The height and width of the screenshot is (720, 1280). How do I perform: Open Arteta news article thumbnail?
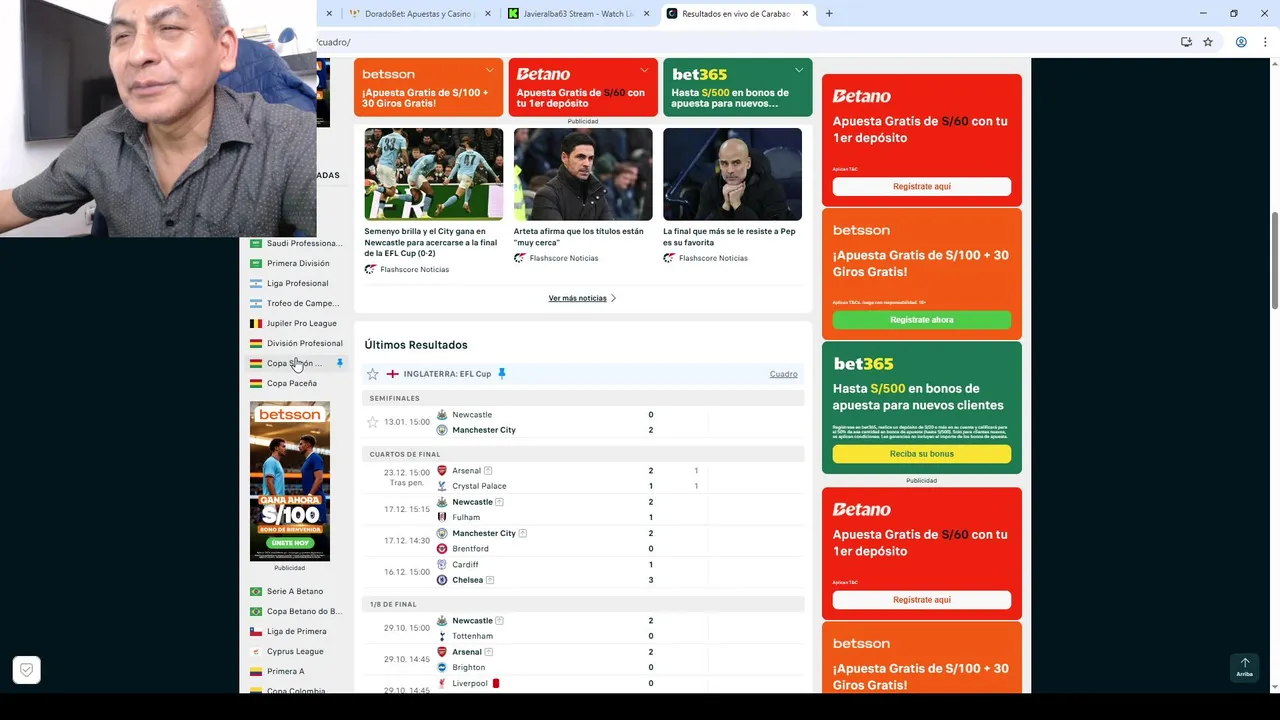583,174
